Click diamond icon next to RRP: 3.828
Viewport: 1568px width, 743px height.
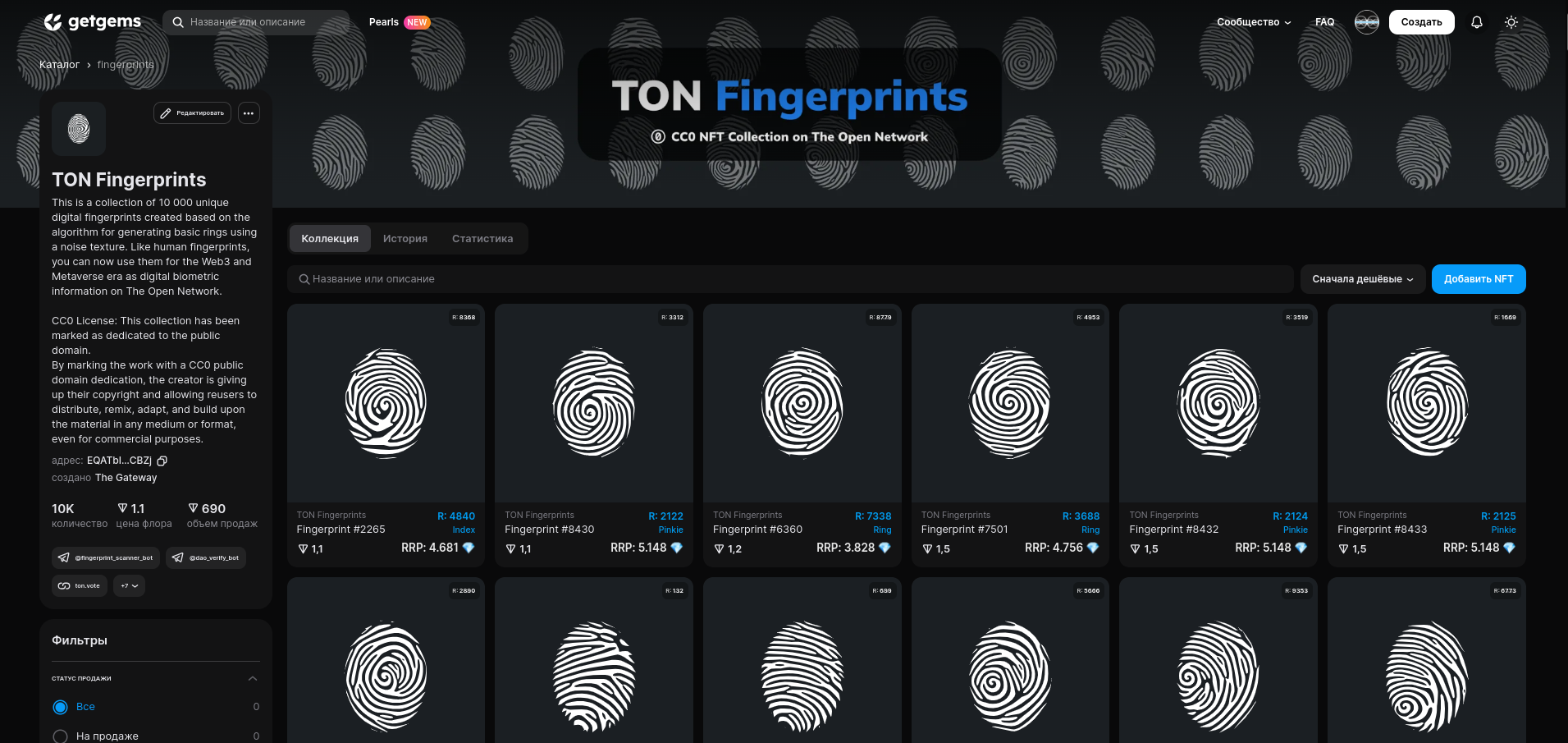[885, 548]
